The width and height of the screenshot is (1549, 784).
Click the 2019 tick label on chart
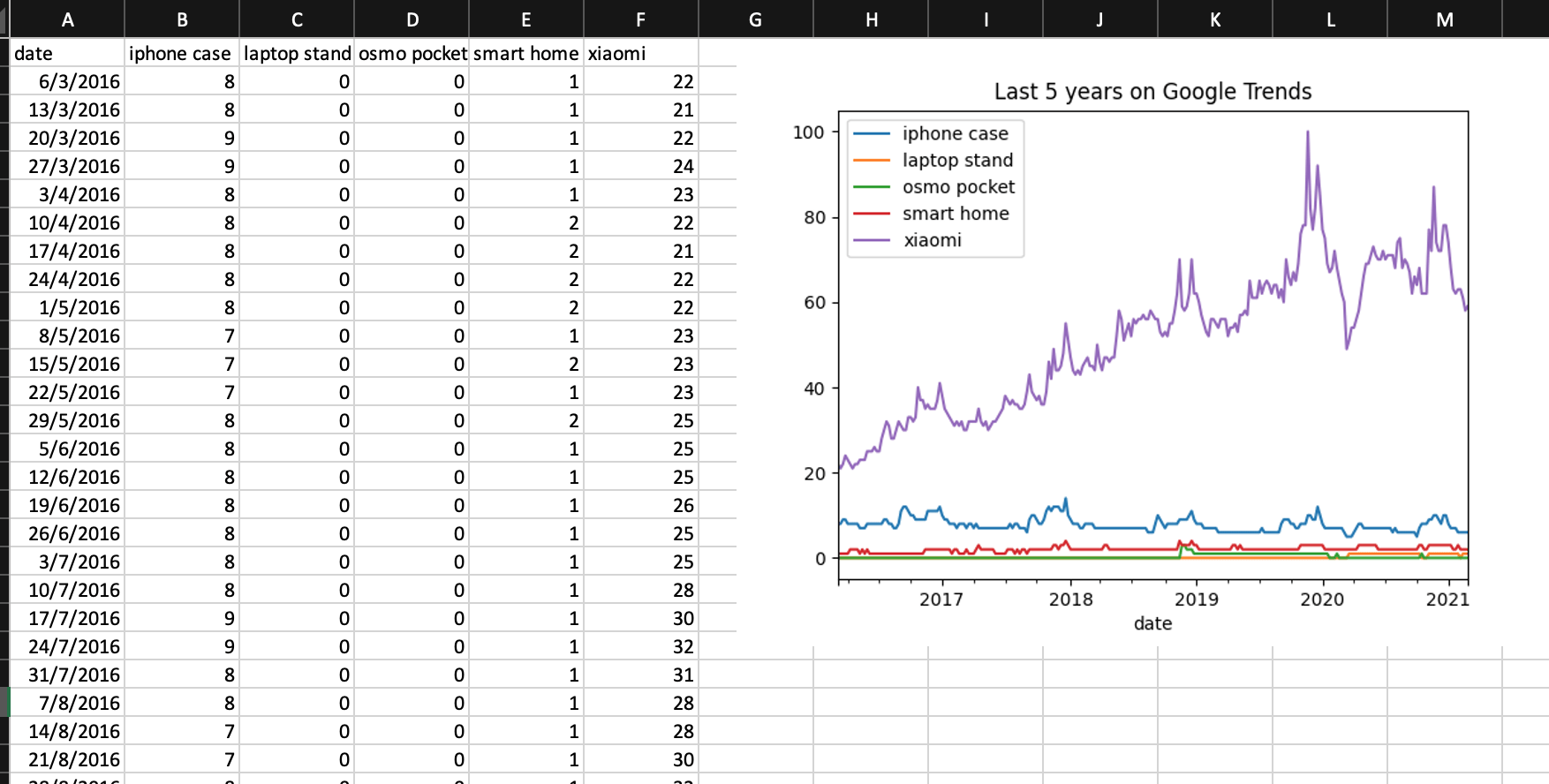tap(1196, 599)
